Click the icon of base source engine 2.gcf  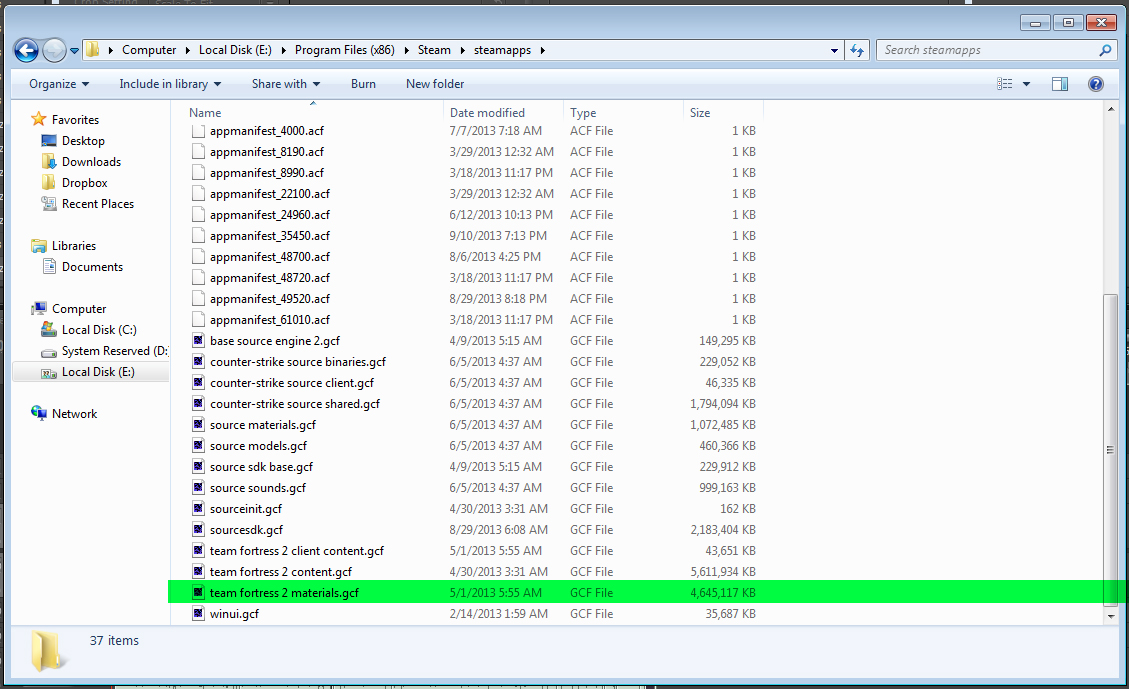pos(198,341)
